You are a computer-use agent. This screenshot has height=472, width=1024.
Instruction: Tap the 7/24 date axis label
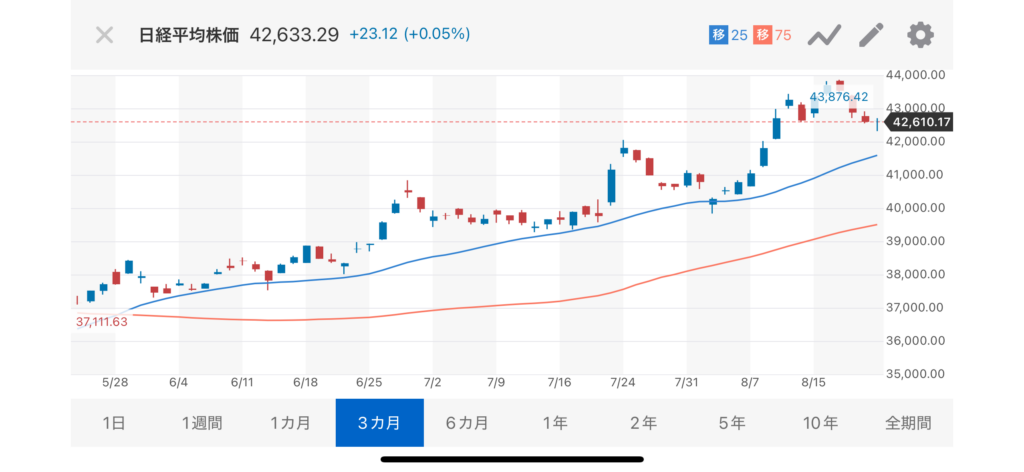[x=623, y=383]
